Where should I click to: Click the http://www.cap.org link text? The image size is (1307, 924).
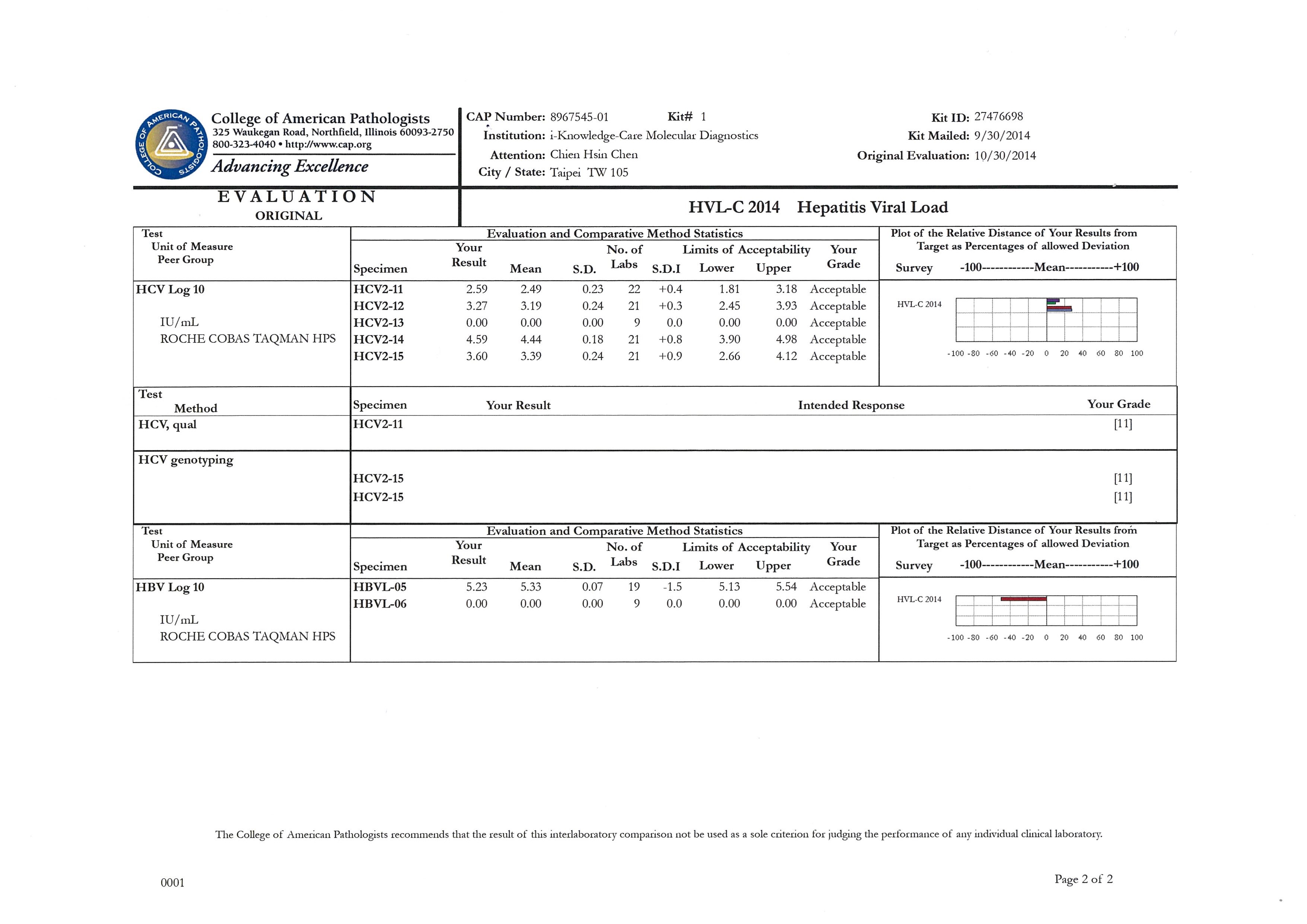pyautogui.click(x=328, y=144)
